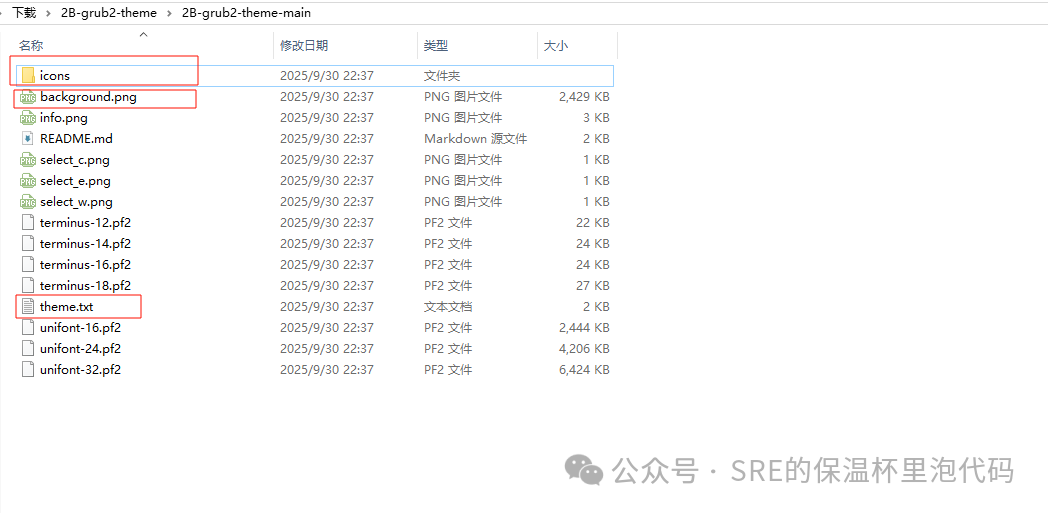Click the select_e.png file icon

tap(27, 181)
